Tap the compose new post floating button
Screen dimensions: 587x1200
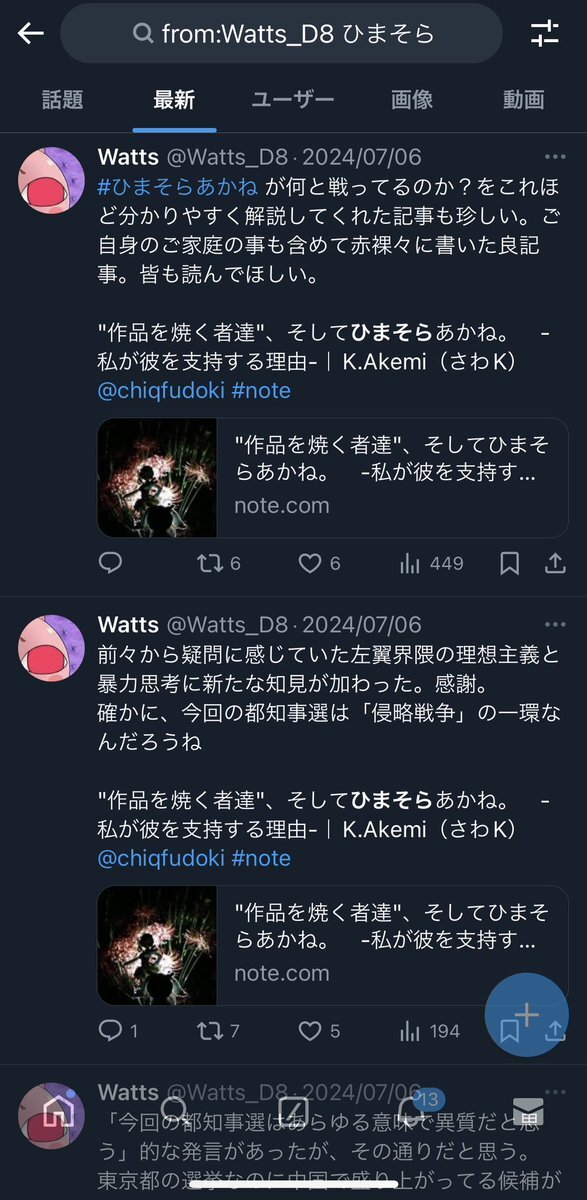pyautogui.click(x=527, y=1015)
